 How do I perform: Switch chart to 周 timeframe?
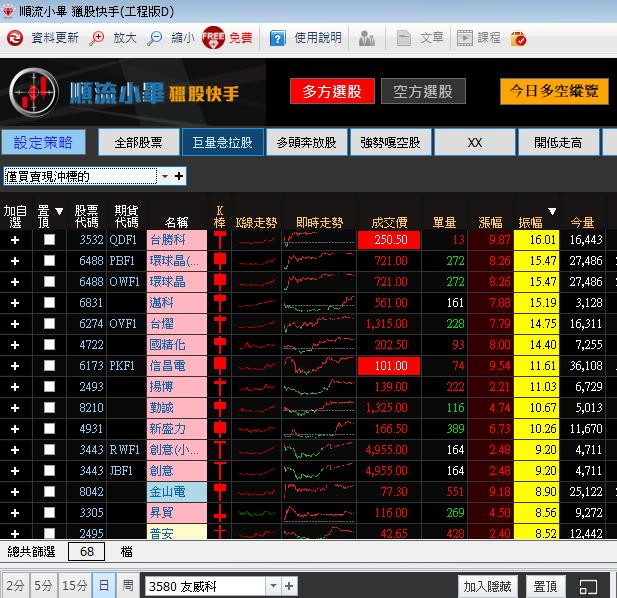click(128, 585)
